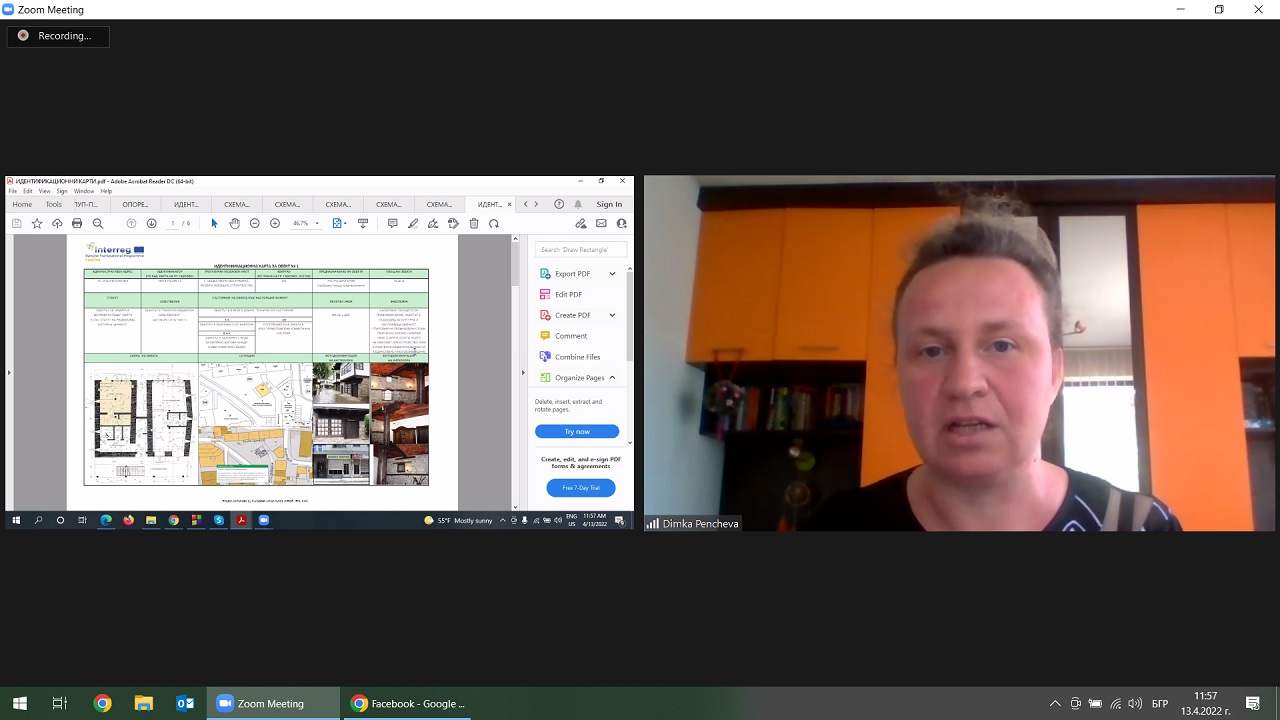Click the Free 7-Day Trial button

click(581, 487)
